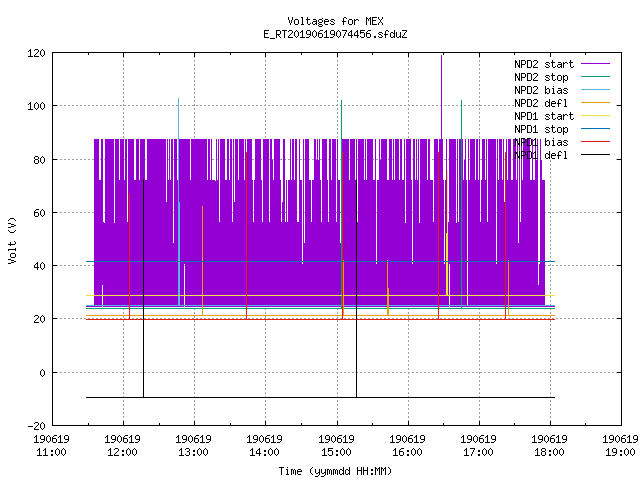Click the black NPD1 defl spike after 15:00
This screenshot has height=480, width=640.
click(x=356, y=288)
